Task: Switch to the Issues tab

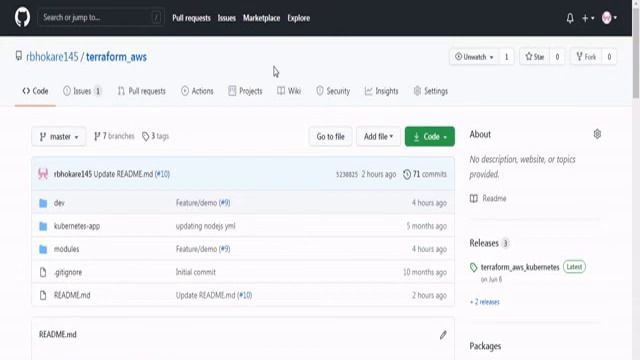Action: point(82,91)
